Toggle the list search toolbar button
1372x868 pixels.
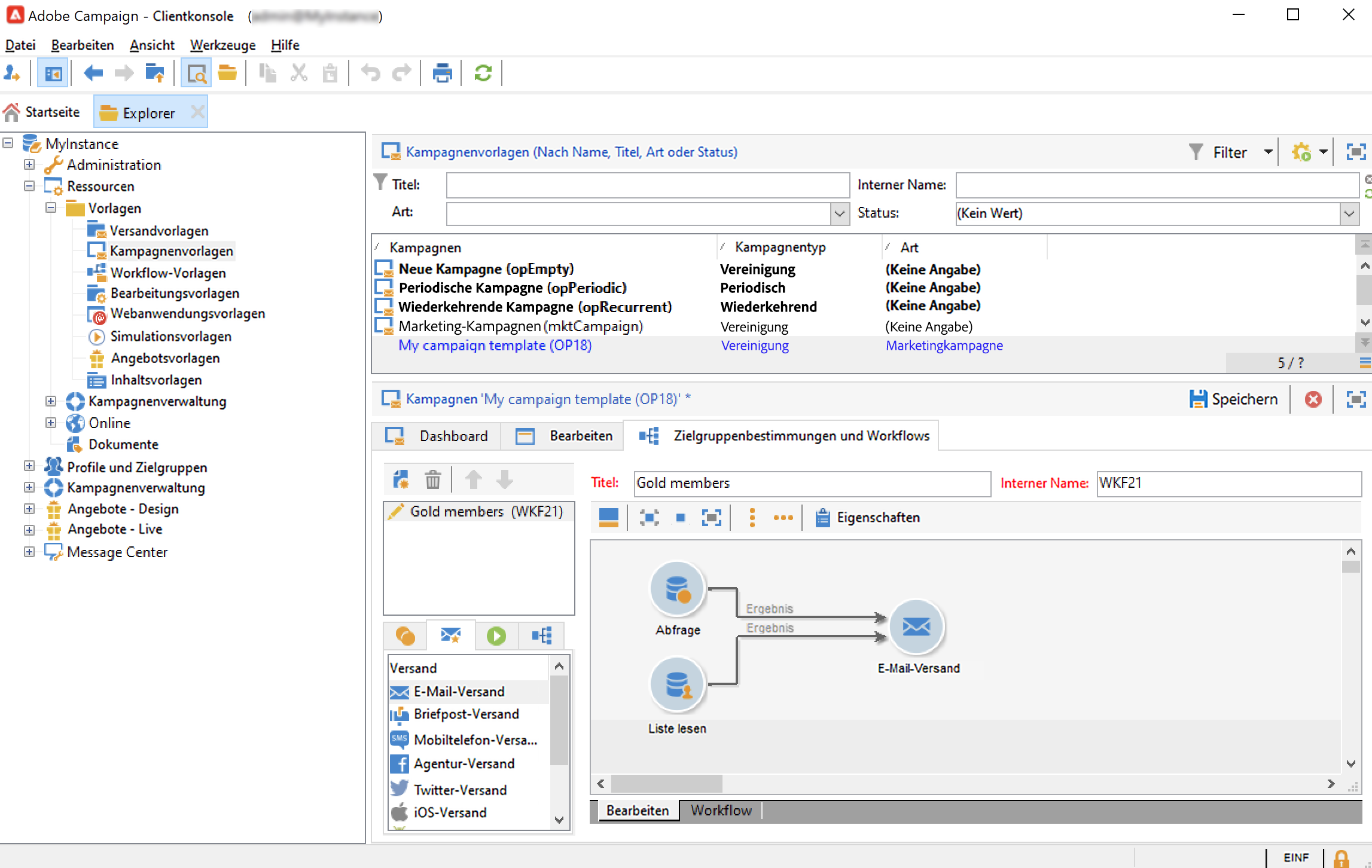[196, 74]
